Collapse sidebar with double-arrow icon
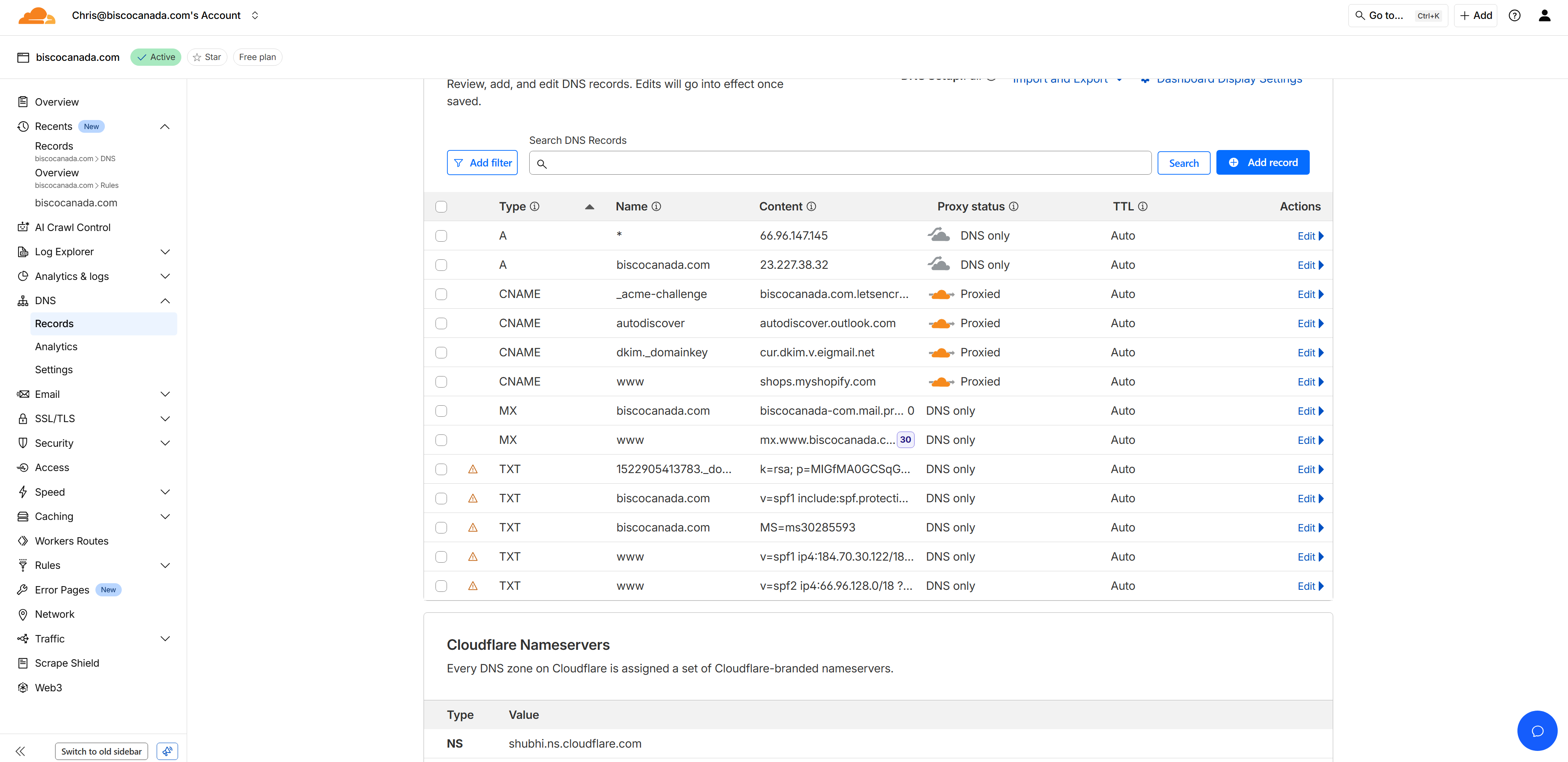The width and height of the screenshot is (1568, 762). pyautogui.click(x=20, y=751)
